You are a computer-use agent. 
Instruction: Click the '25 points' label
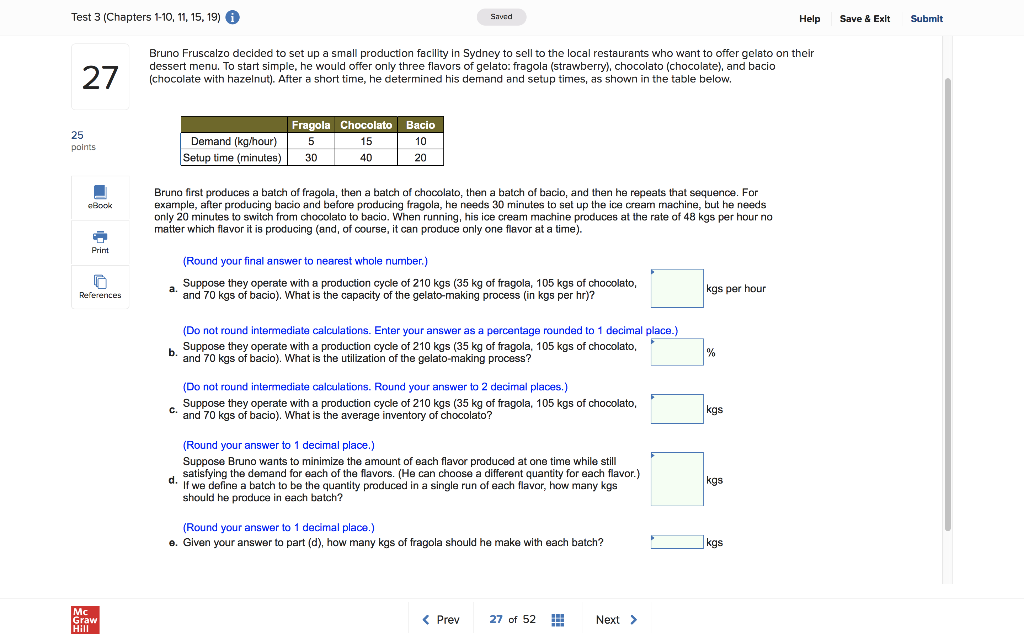(83, 140)
